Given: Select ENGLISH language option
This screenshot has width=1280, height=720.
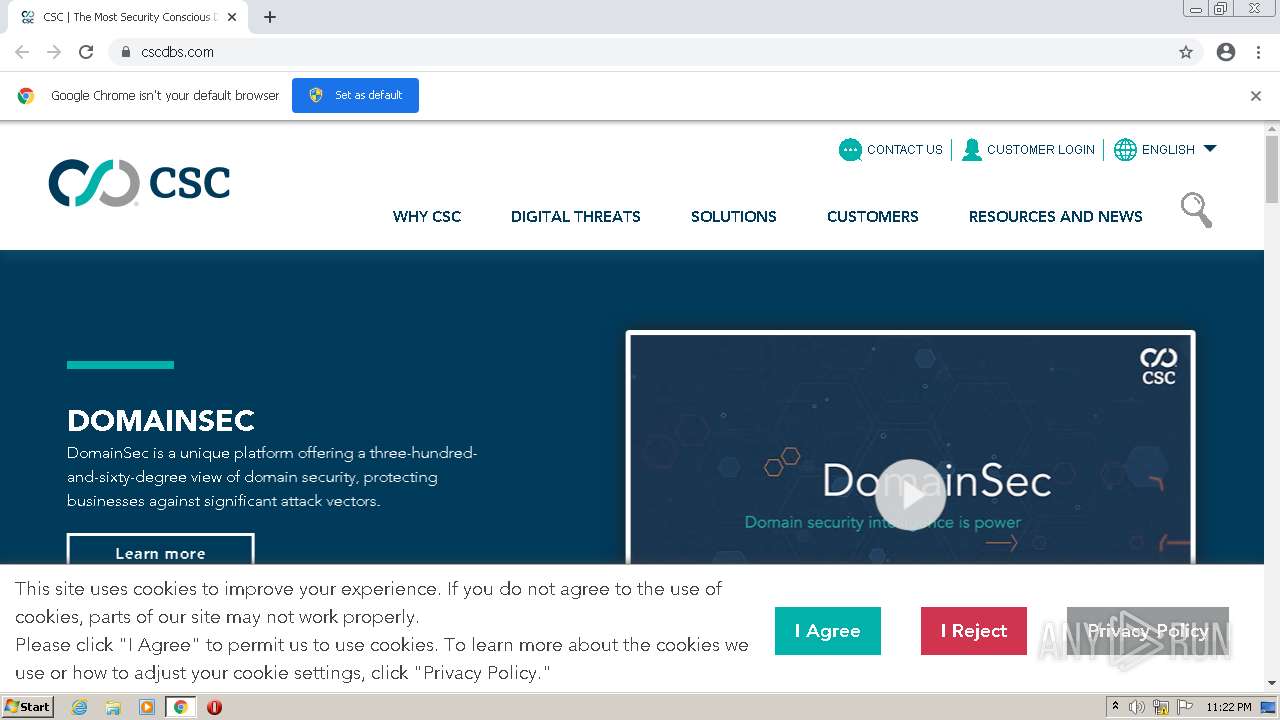Looking at the screenshot, I should point(1168,150).
